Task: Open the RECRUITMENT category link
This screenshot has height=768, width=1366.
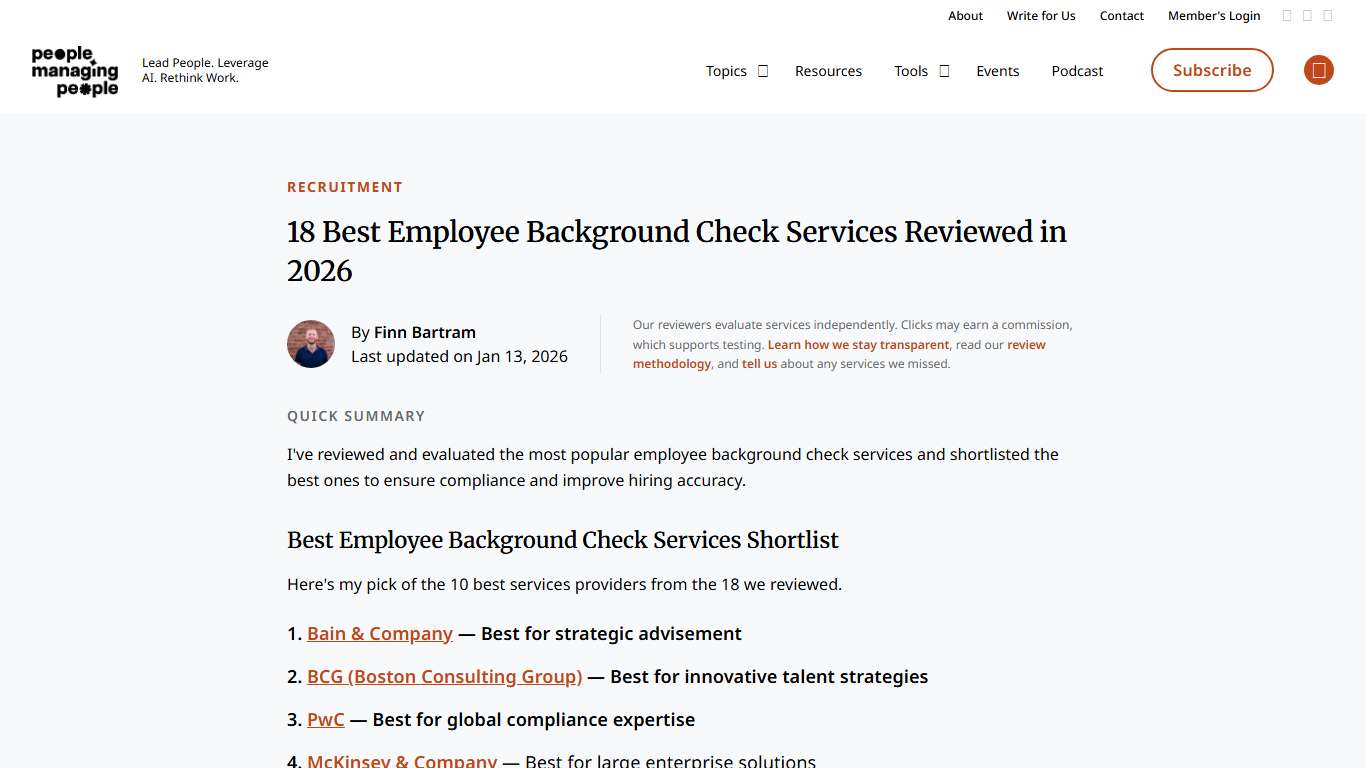Action: click(345, 187)
